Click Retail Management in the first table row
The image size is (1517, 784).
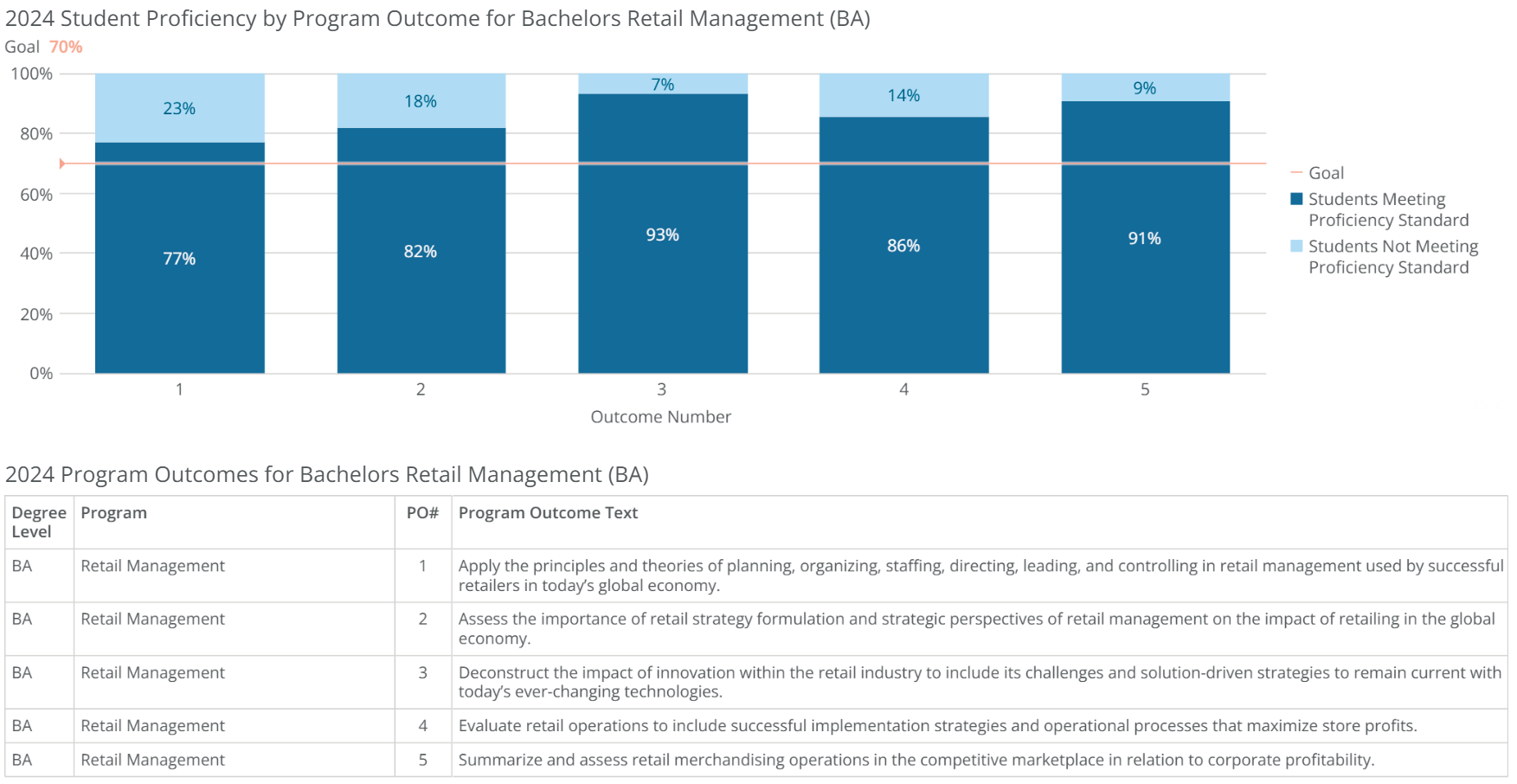[152, 566]
